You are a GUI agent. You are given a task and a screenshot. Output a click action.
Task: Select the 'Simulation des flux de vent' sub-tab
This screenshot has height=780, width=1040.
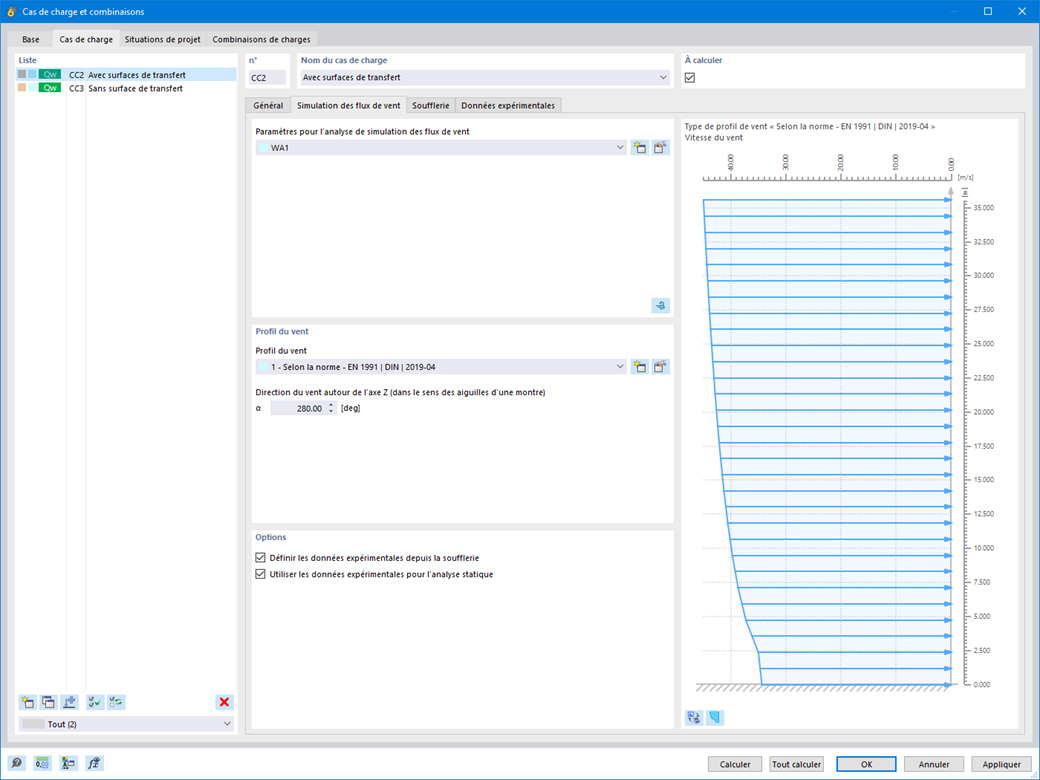(x=348, y=105)
